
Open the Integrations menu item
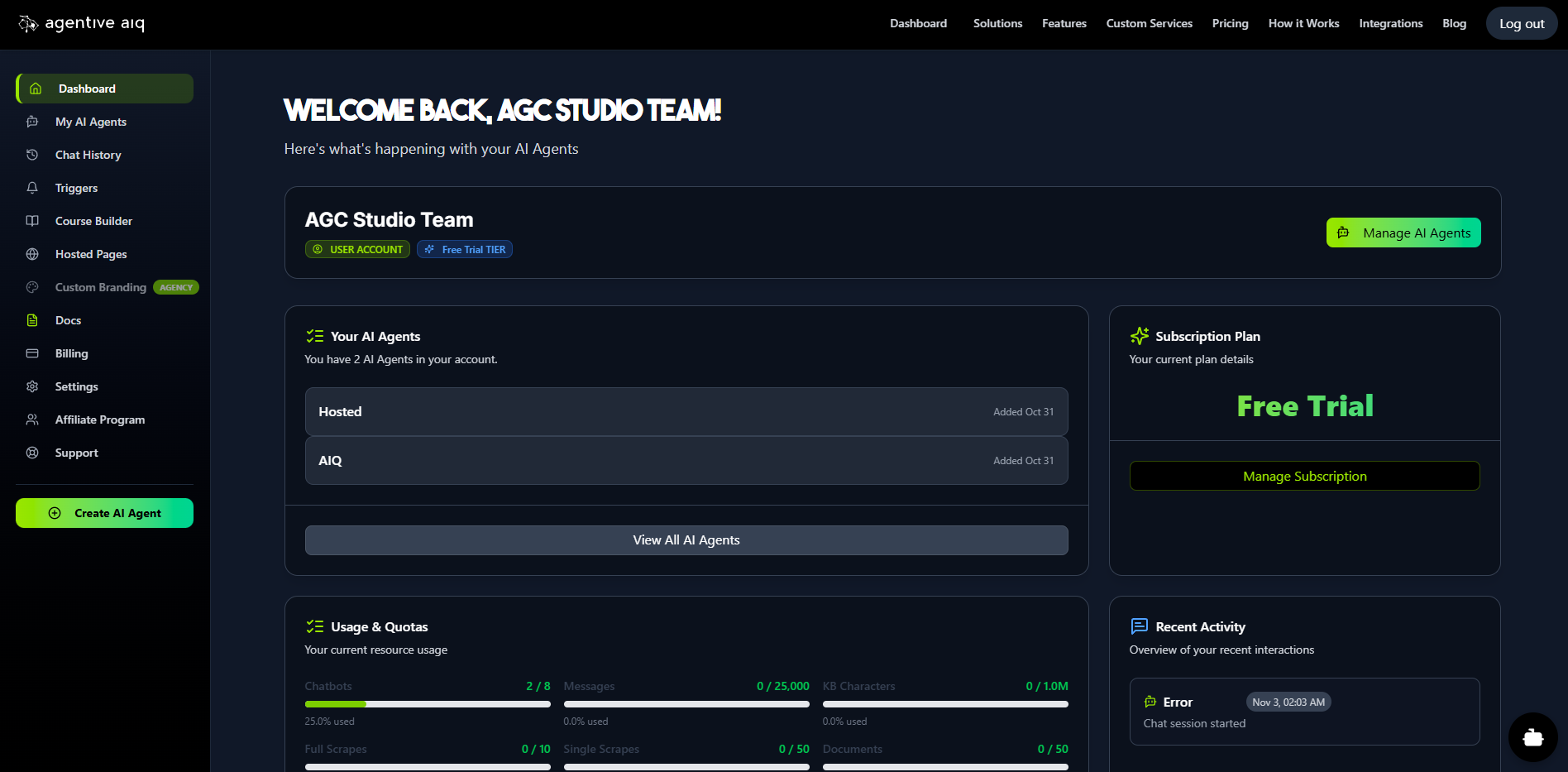click(1390, 23)
